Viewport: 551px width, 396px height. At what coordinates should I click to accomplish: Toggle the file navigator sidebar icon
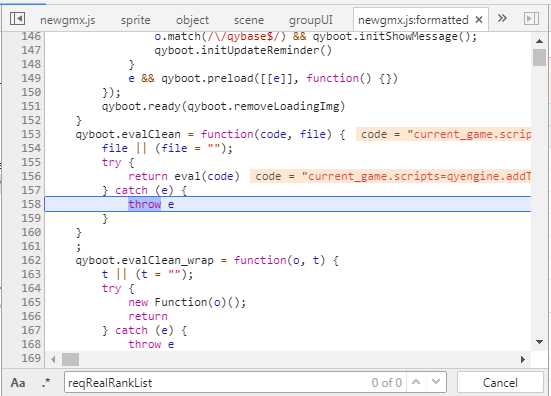[17, 19]
